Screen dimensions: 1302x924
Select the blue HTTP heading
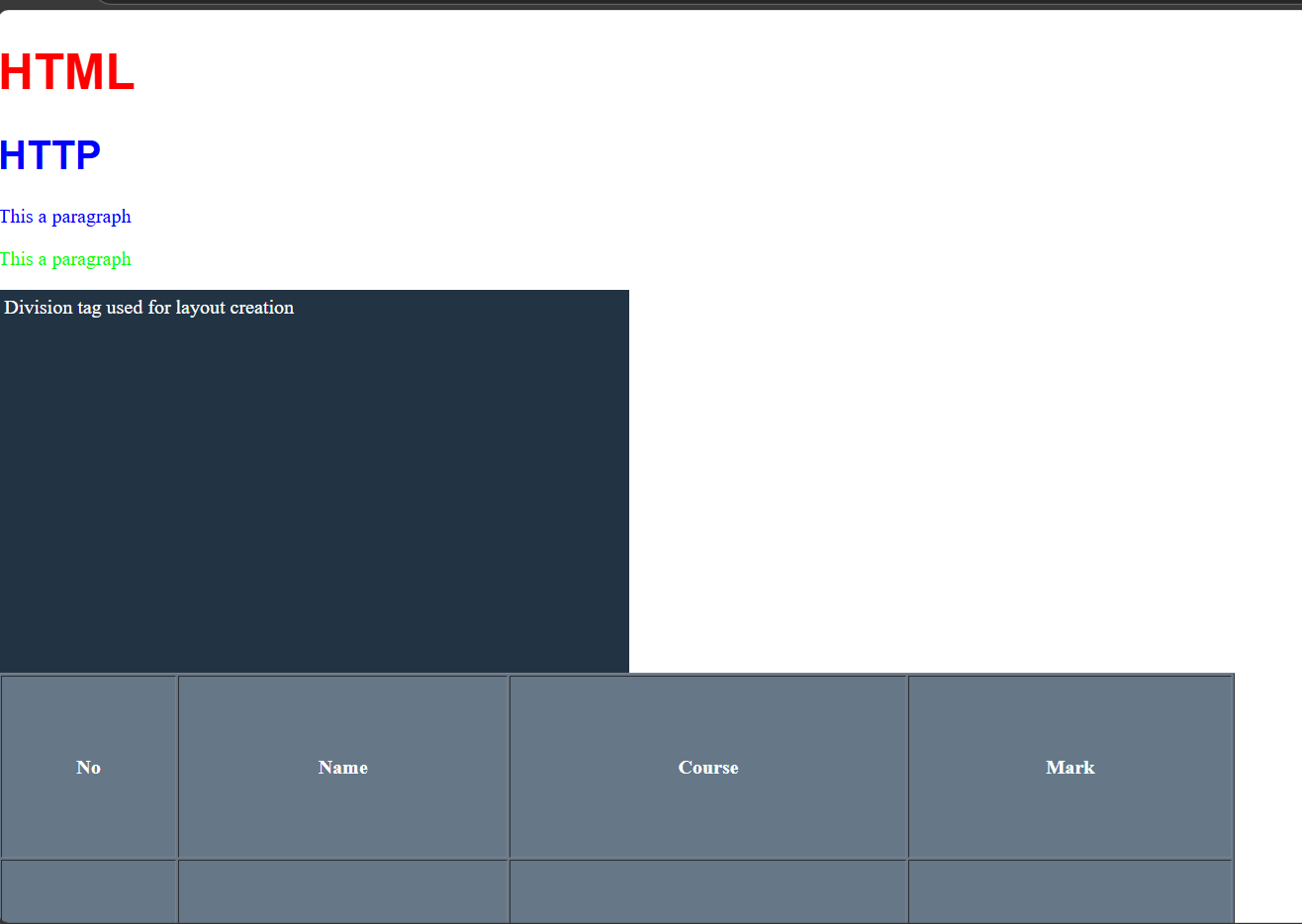49,153
